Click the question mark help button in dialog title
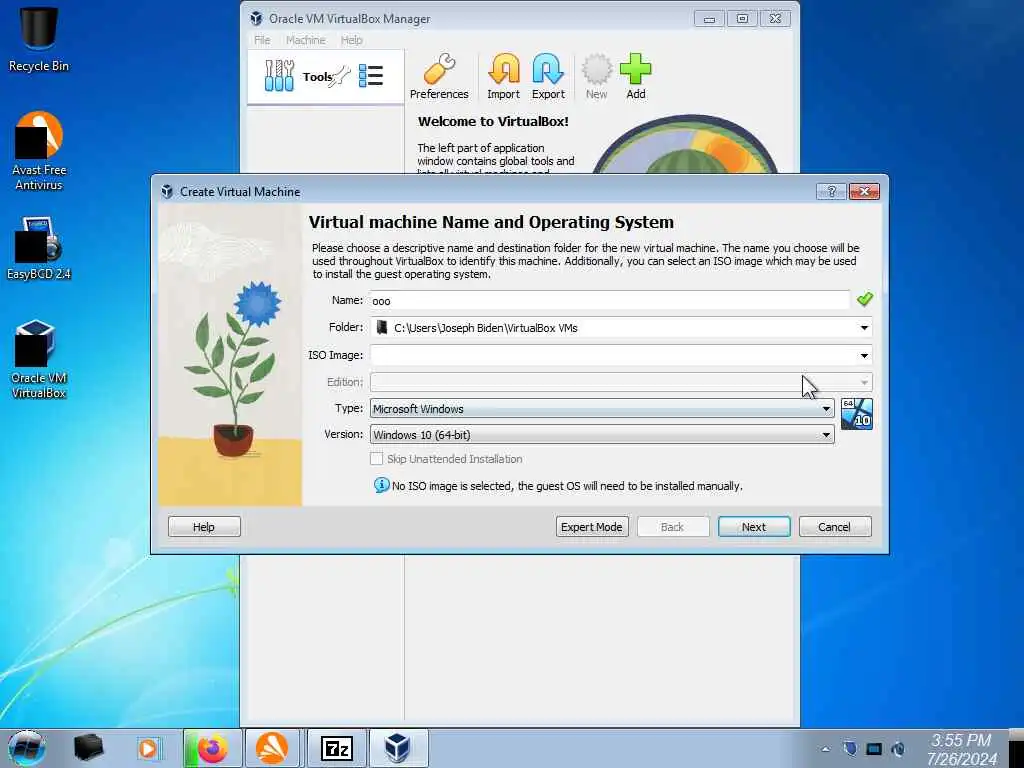 tap(831, 191)
